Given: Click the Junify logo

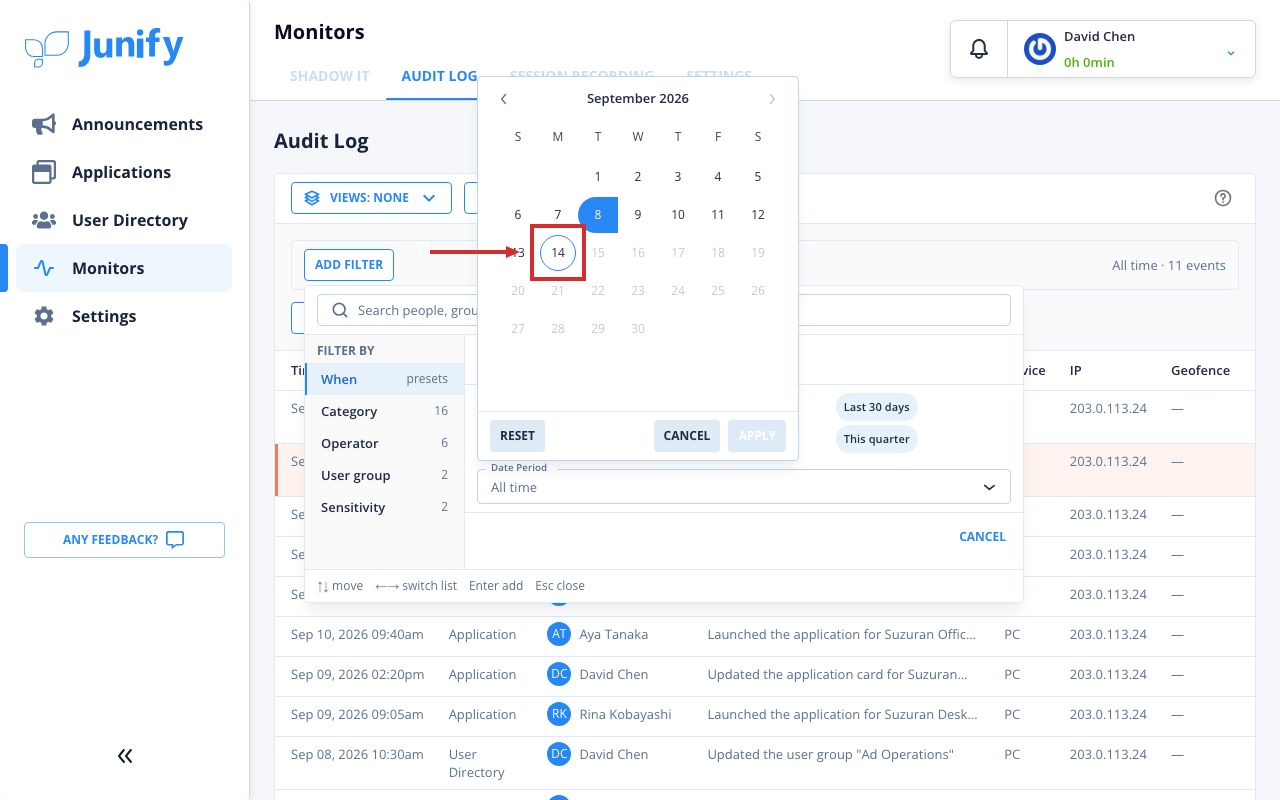Looking at the screenshot, I should click(104, 47).
